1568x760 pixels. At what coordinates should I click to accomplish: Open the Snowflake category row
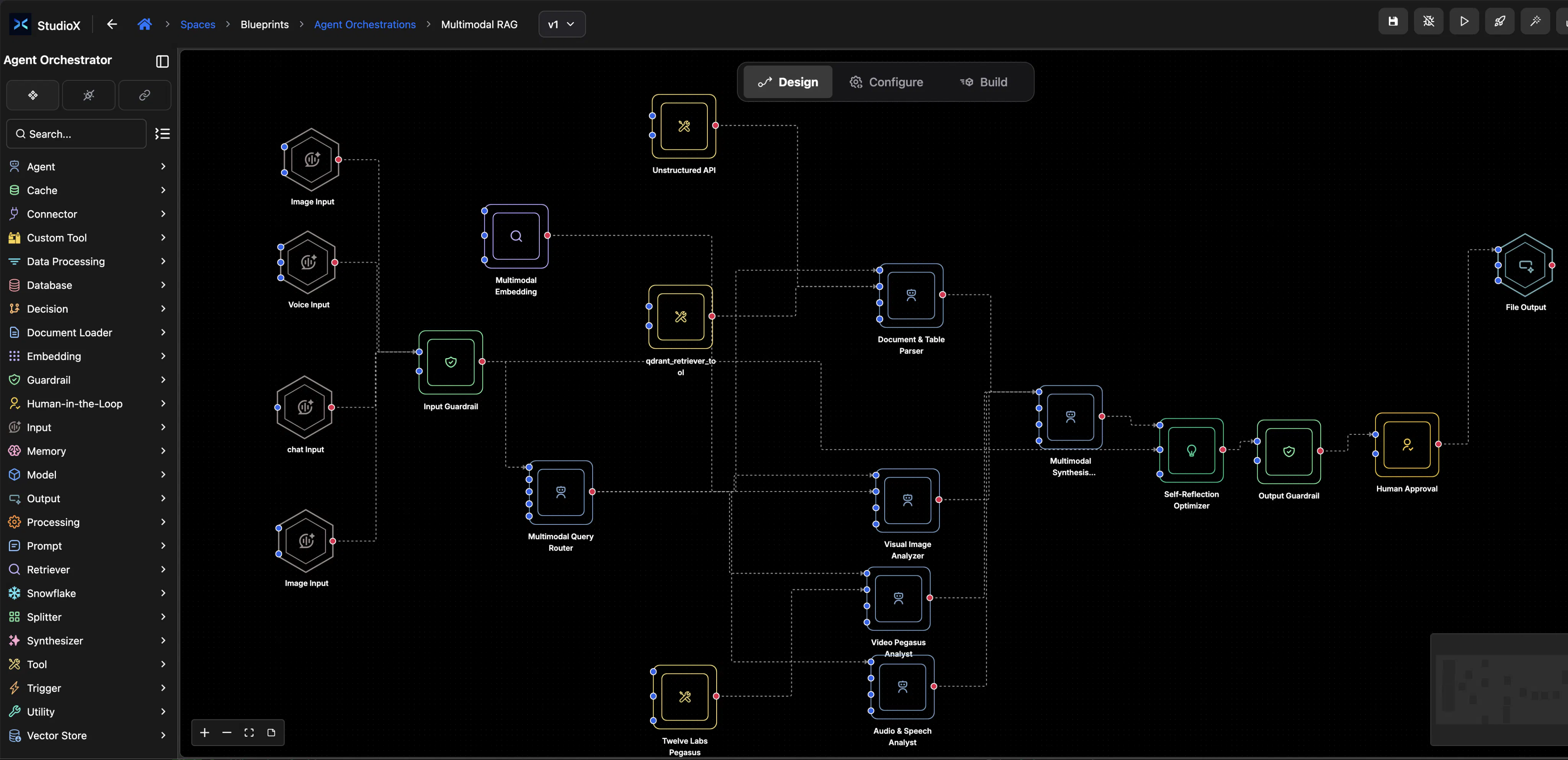point(88,593)
